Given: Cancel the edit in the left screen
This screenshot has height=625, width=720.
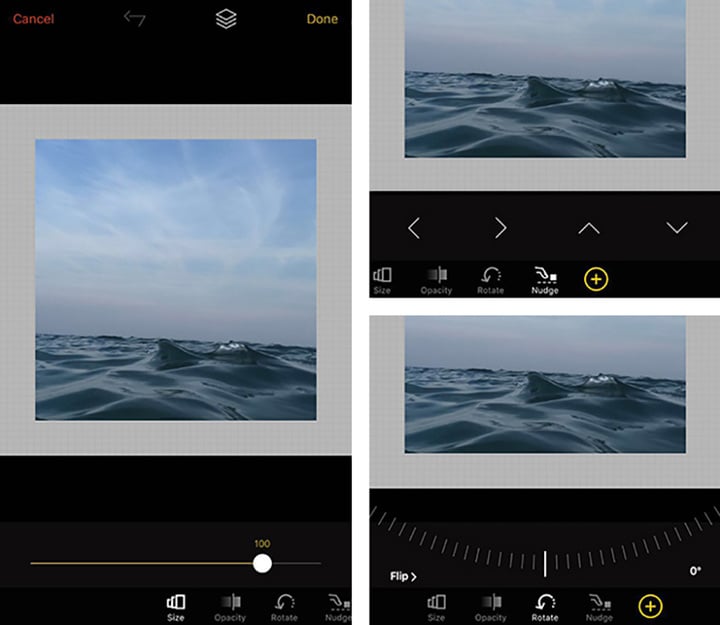Looking at the screenshot, I should pos(33,19).
